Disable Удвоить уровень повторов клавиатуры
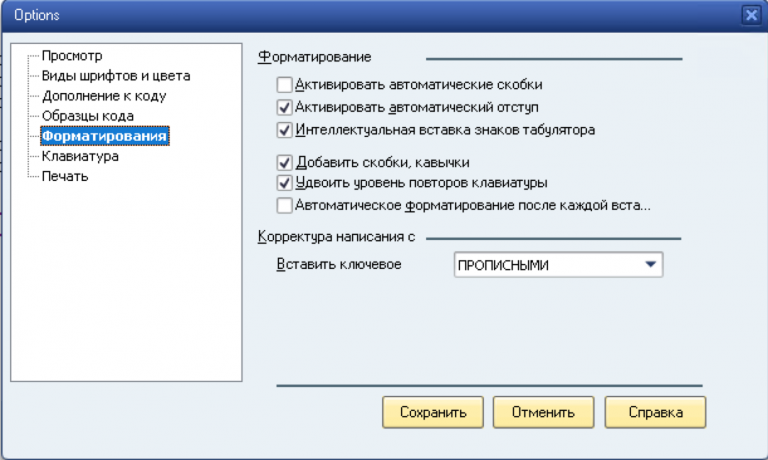This screenshot has height=460, width=768. click(285, 183)
